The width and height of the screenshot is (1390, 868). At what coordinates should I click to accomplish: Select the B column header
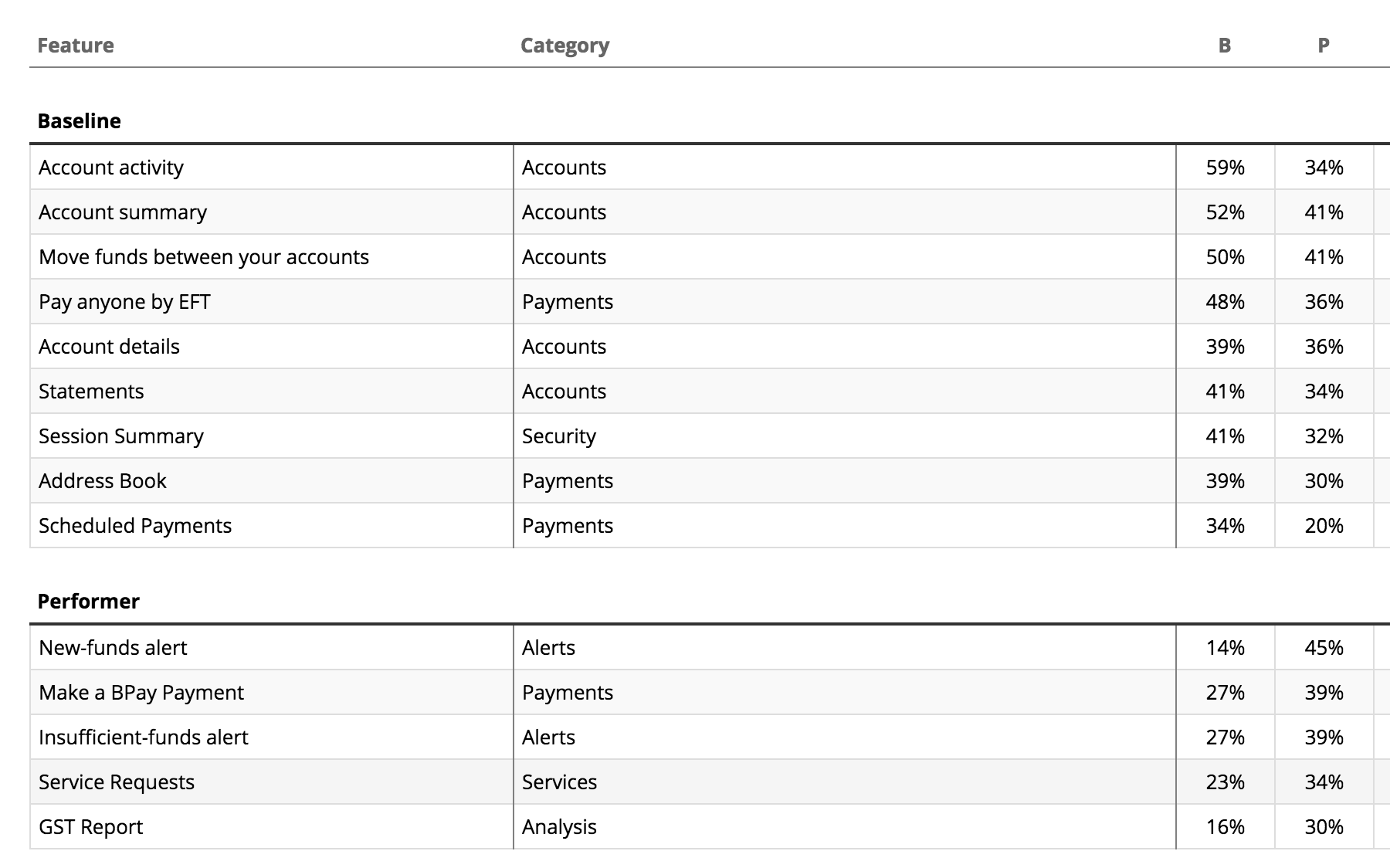(1225, 46)
